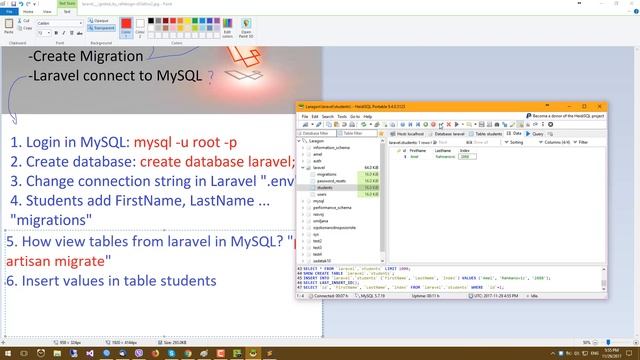Viewport: 640px width, 360px height.
Task: Switch to the Table: students tab
Action: coord(485,134)
